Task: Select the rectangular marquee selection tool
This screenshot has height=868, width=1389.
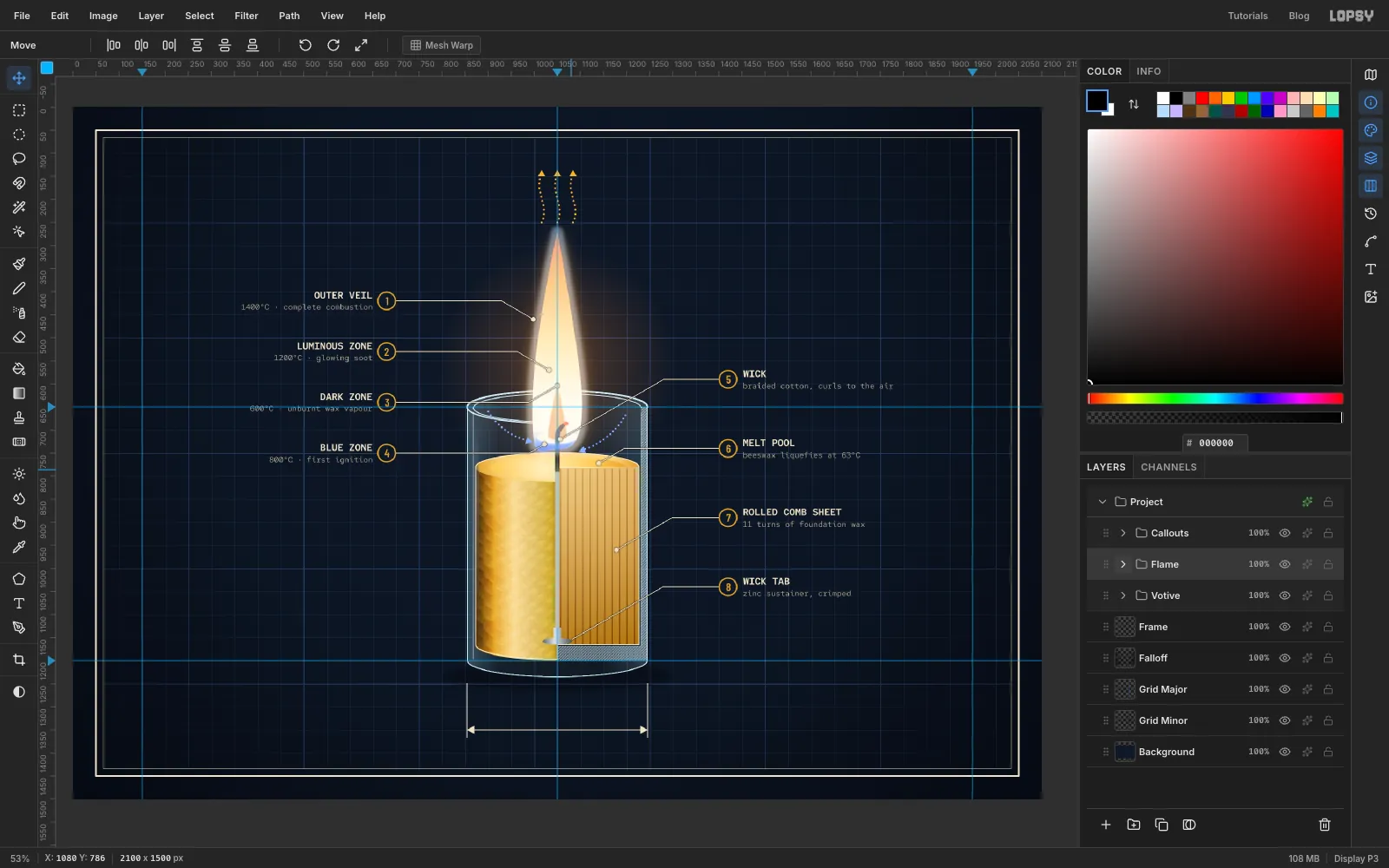Action: click(x=19, y=110)
